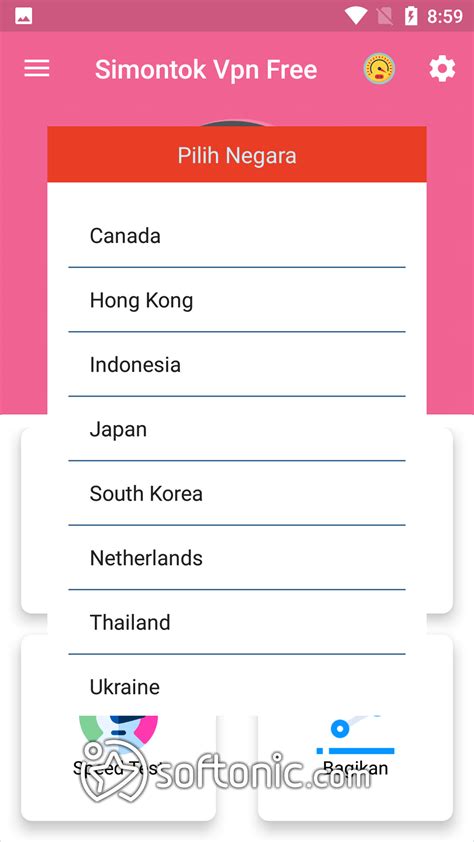Pick Japan as VPN country
474x842 pixels.
tap(237, 429)
